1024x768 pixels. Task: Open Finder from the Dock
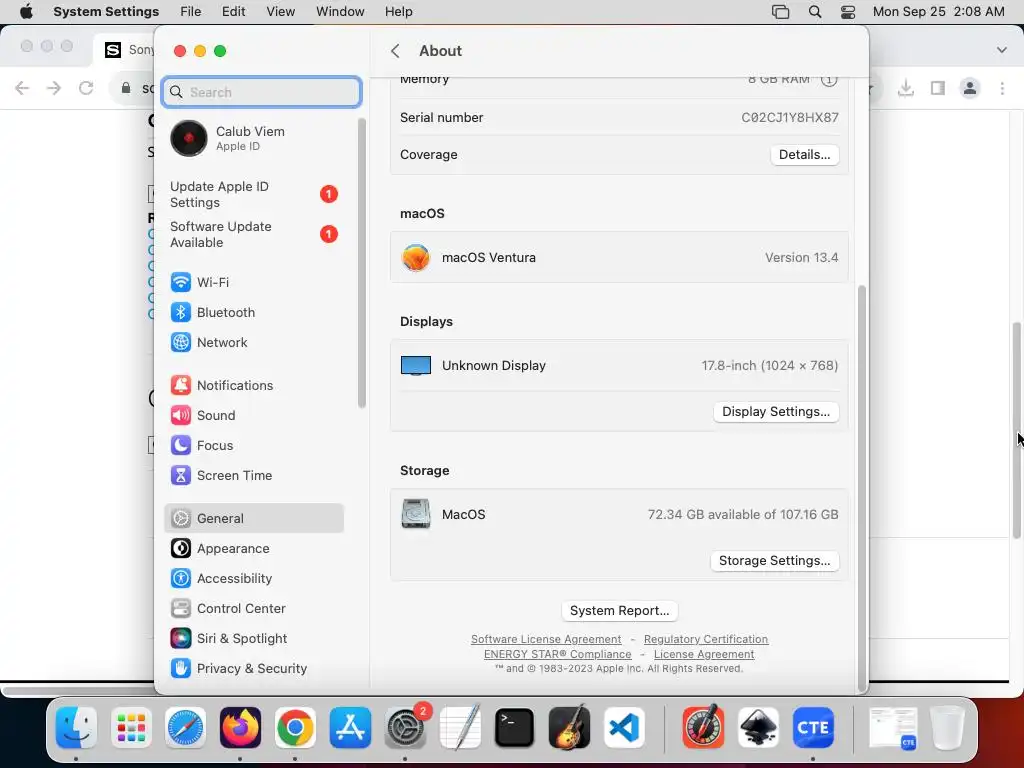[x=76, y=728]
